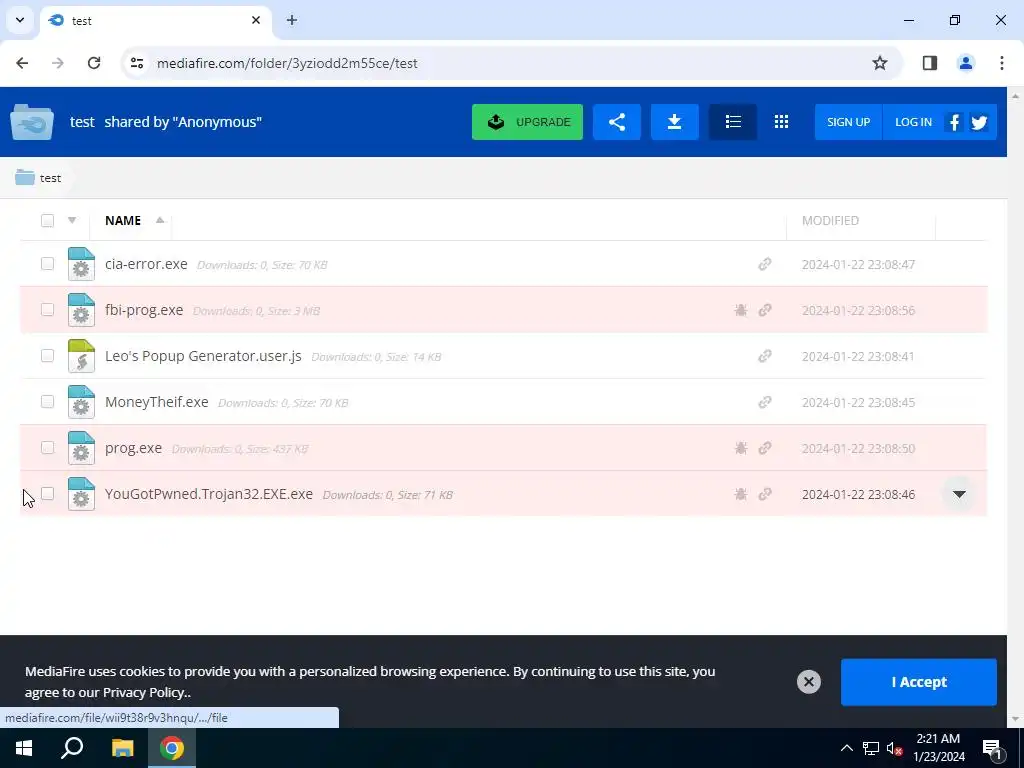Click the SIGN UP button
Screen dimensions: 1024x768
click(x=848, y=122)
